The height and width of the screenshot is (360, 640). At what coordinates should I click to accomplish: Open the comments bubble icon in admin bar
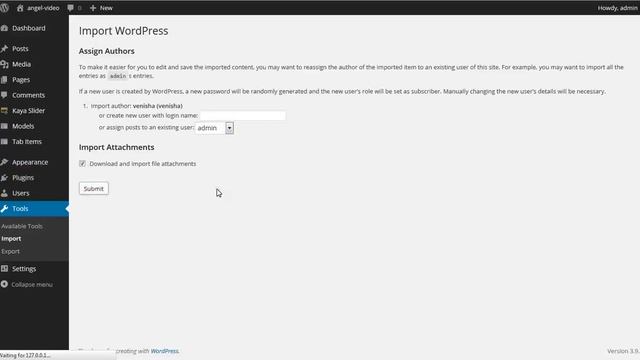tap(71, 8)
